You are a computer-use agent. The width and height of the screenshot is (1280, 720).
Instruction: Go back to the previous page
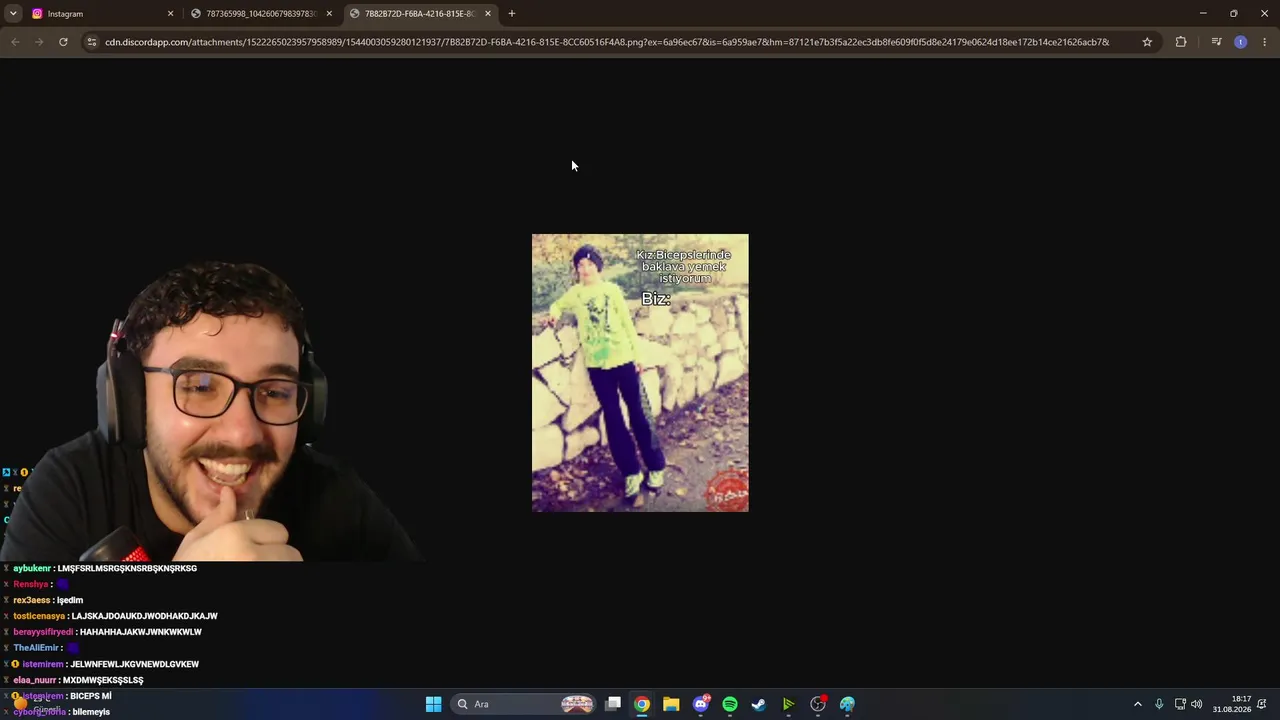coord(15,42)
